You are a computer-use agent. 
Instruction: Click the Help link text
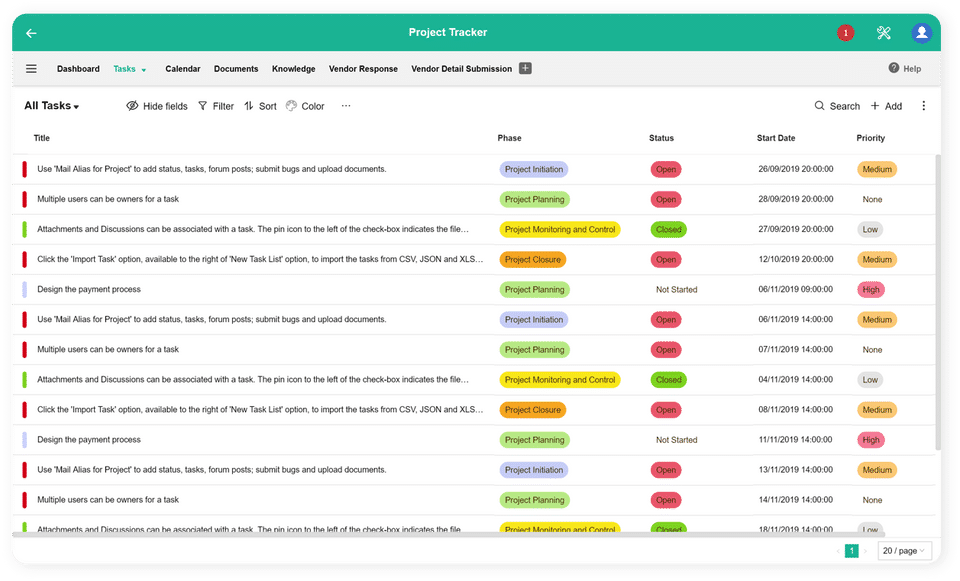[x=912, y=69]
